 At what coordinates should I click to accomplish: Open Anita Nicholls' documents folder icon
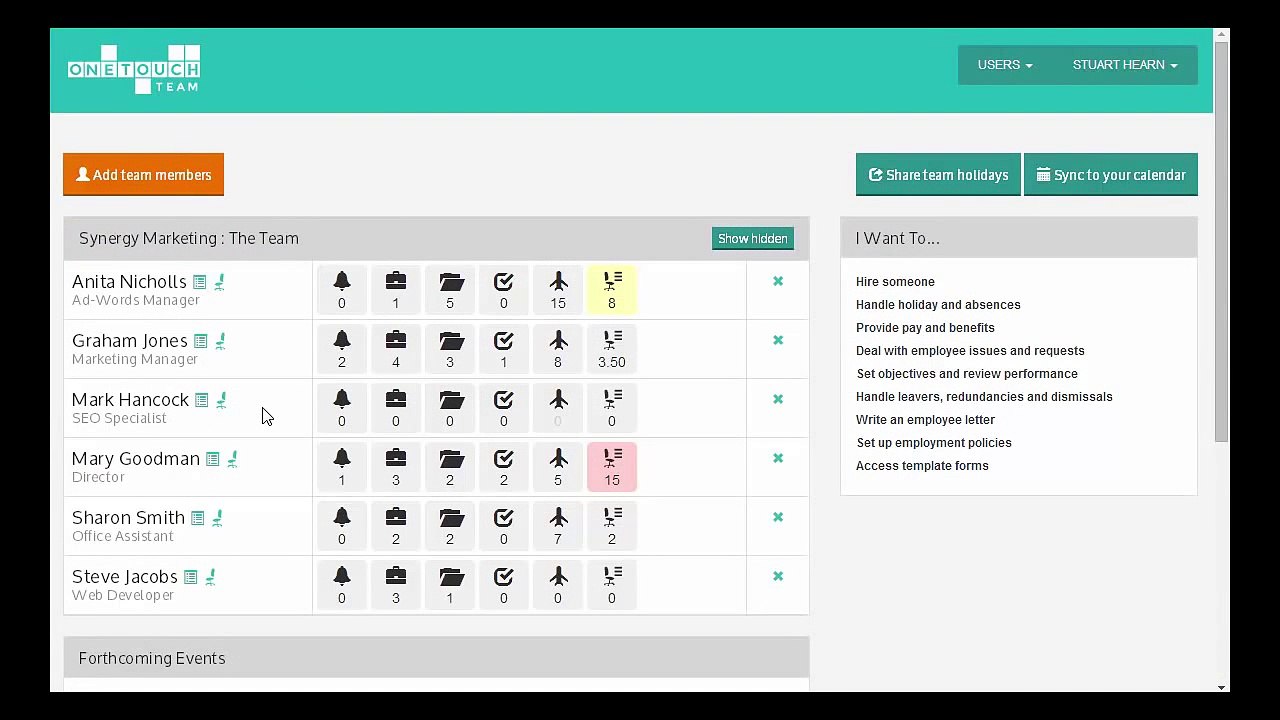tap(450, 290)
